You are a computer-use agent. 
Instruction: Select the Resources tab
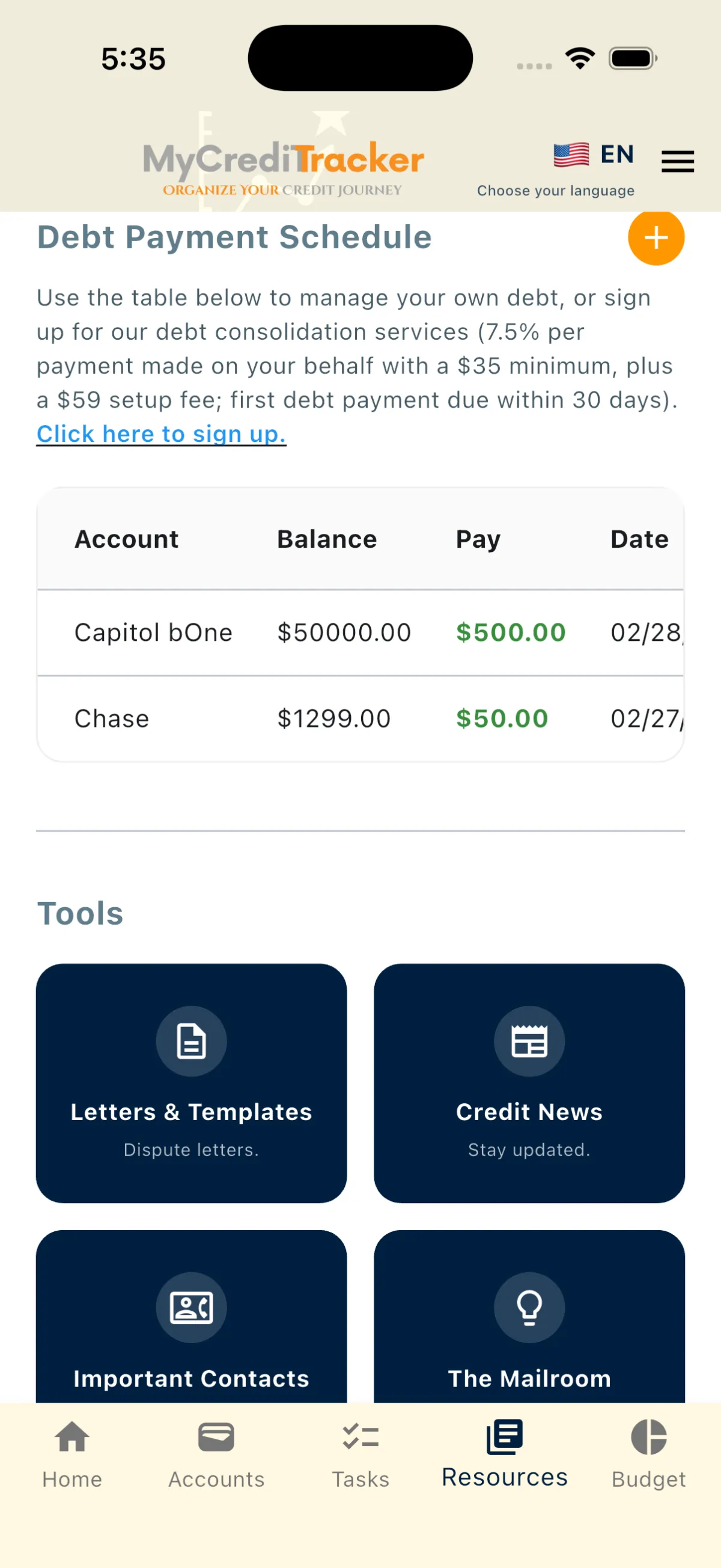[504, 1454]
